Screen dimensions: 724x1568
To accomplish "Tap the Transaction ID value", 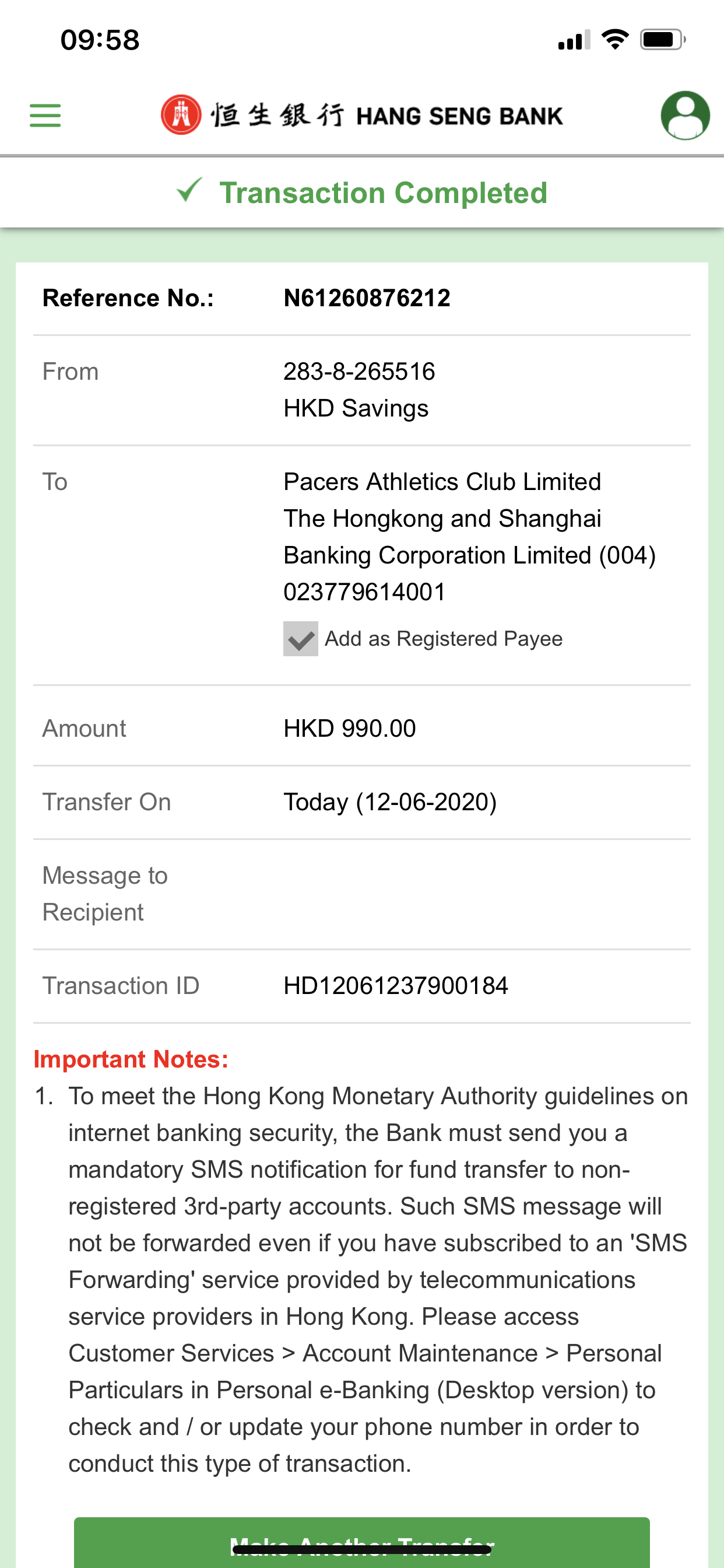I will coord(395,985).
